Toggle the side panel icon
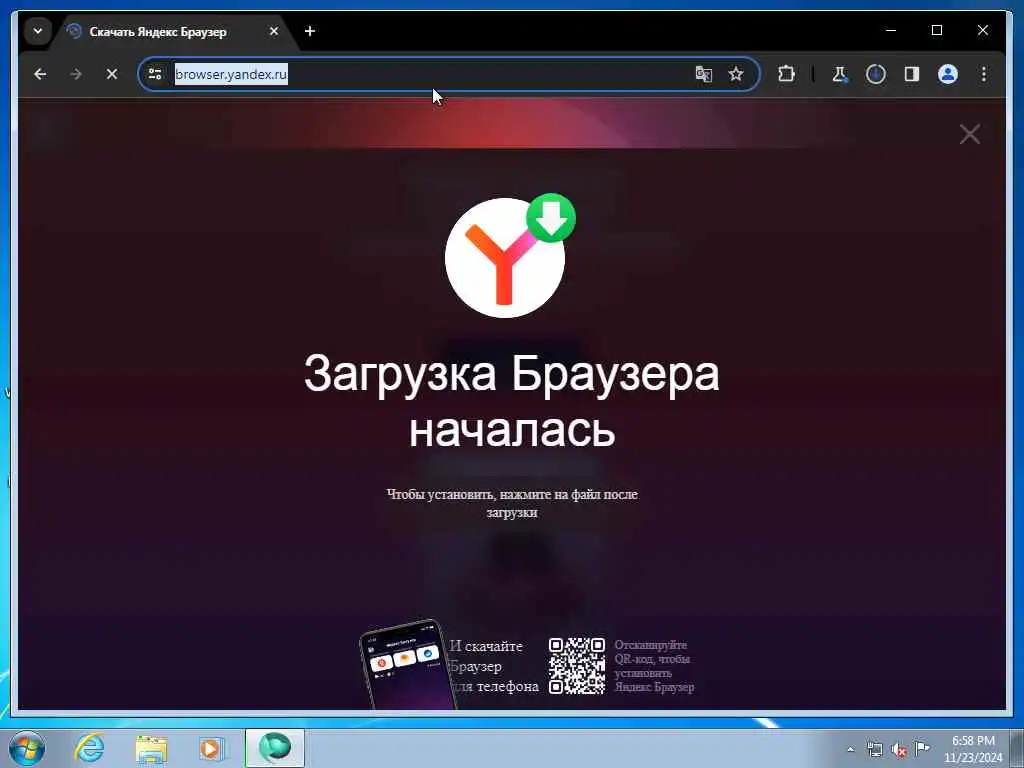Screen dimensions: 1024x768 point(912,74)
